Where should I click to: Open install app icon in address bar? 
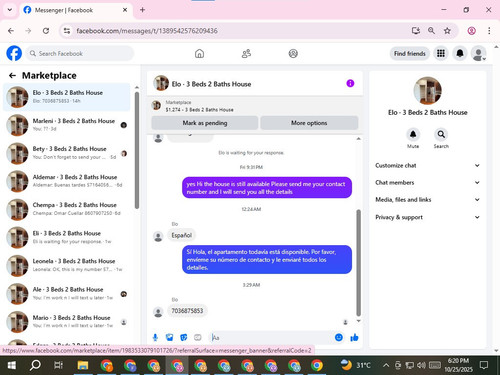pyautogui.click(x=415, y=31)
